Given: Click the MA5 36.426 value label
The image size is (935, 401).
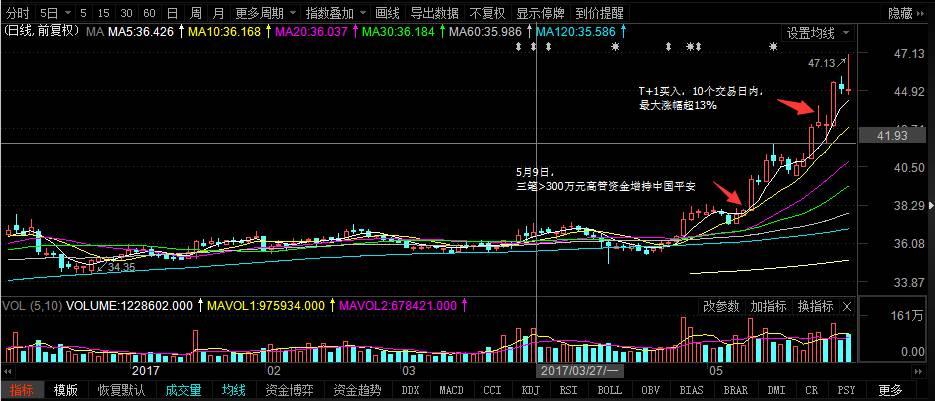Looking at the screenshot, I should click(141, 32).
